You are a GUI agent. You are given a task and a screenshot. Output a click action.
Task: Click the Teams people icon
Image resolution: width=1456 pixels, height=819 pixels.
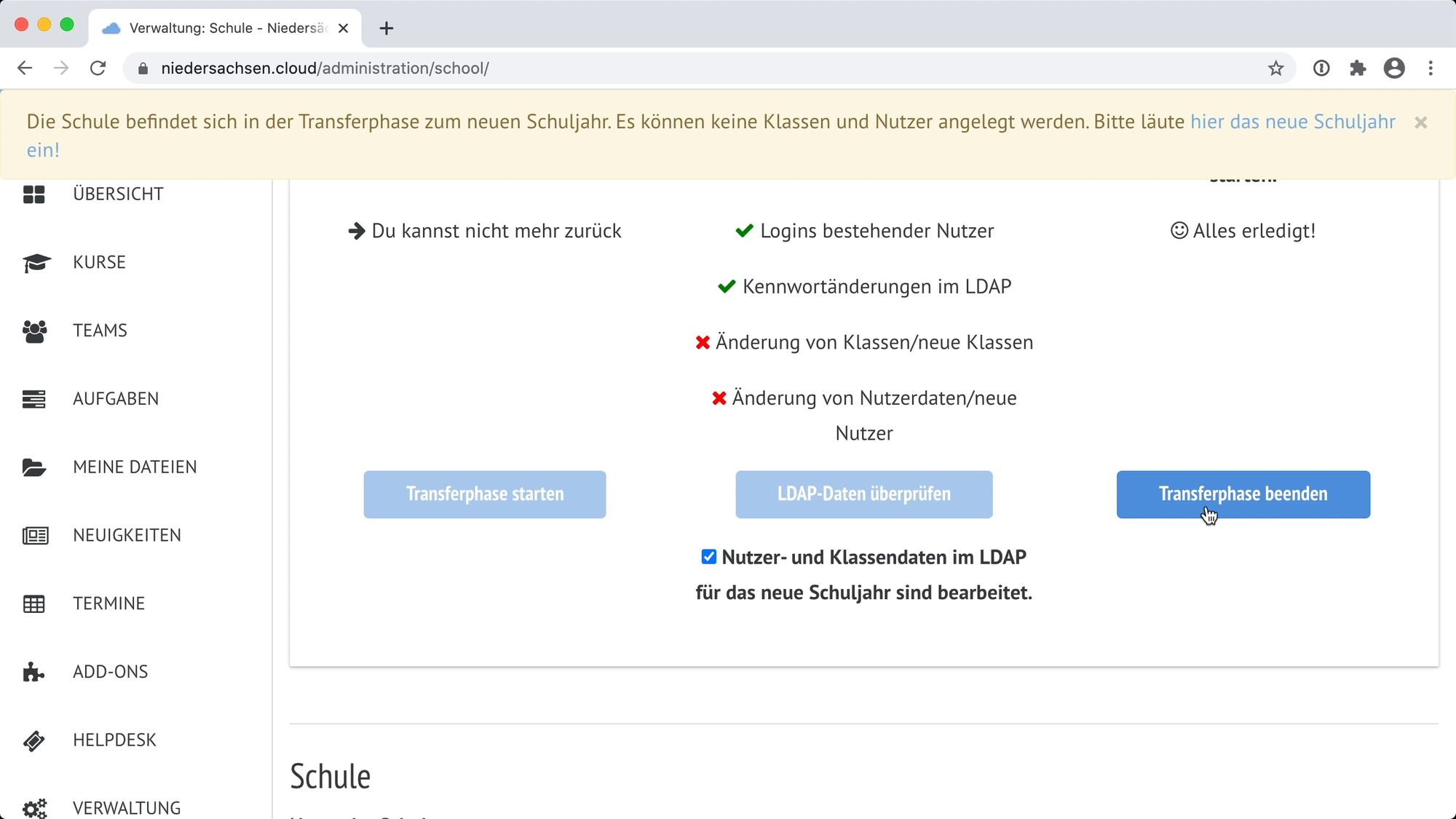coord(34,331)
